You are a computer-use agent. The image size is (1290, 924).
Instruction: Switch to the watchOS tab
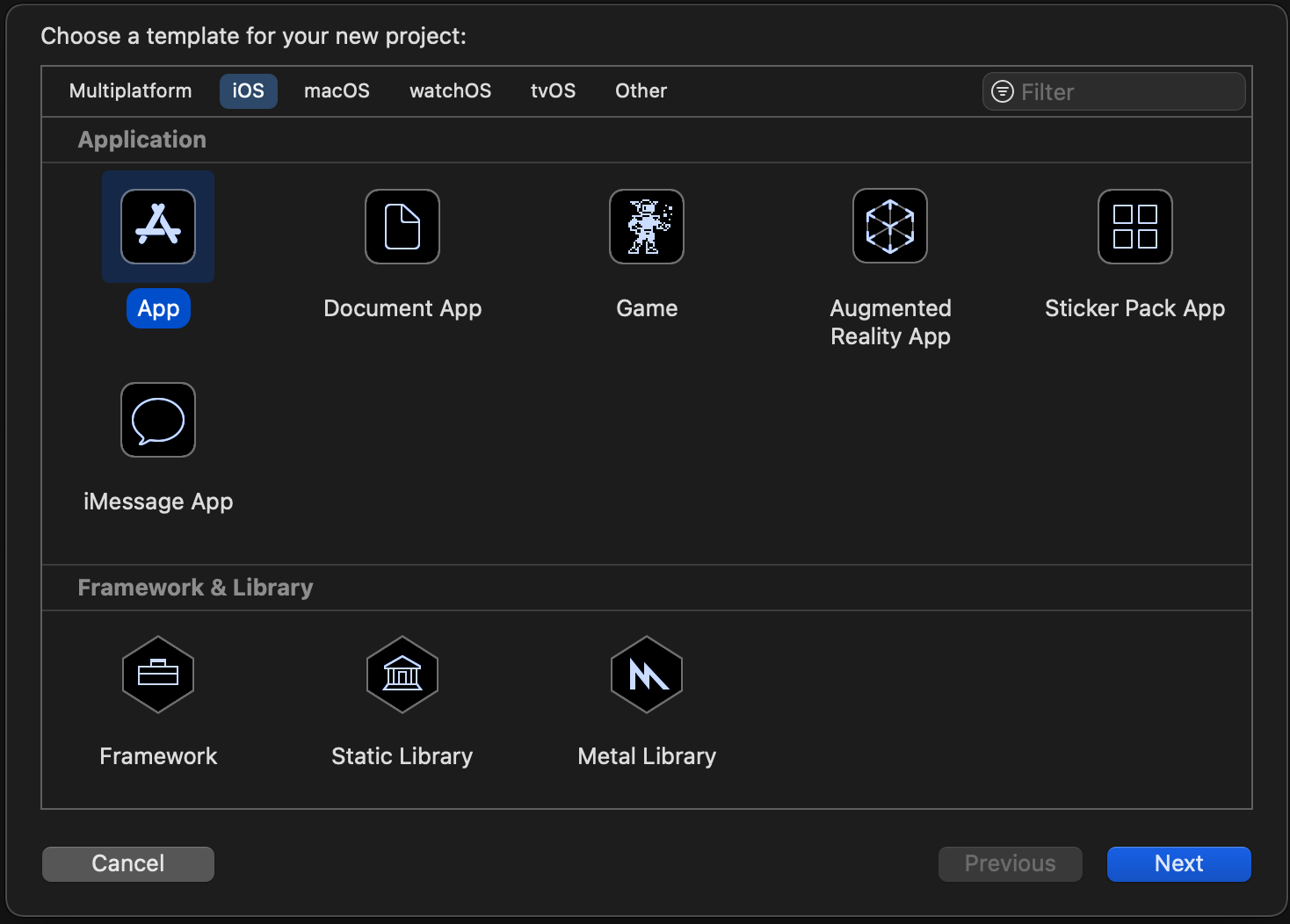click(x=450, y=90)
